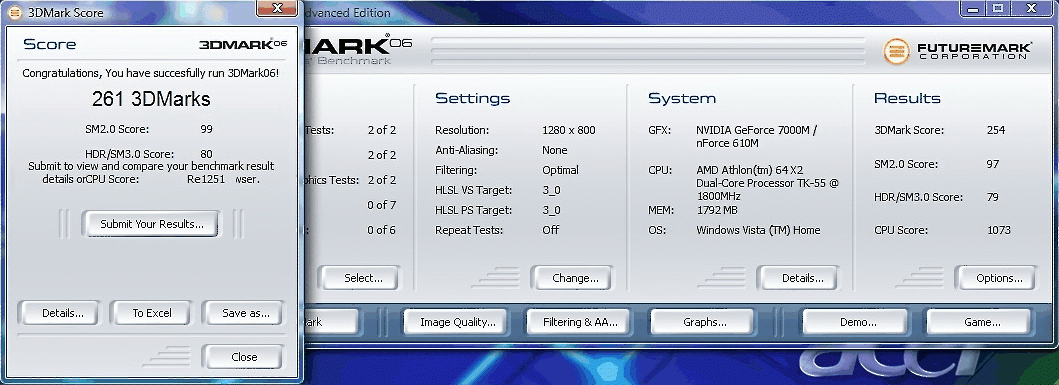Click the System section heading
1059x385 pixels.
pyautogui.click(x=682, y=99)
